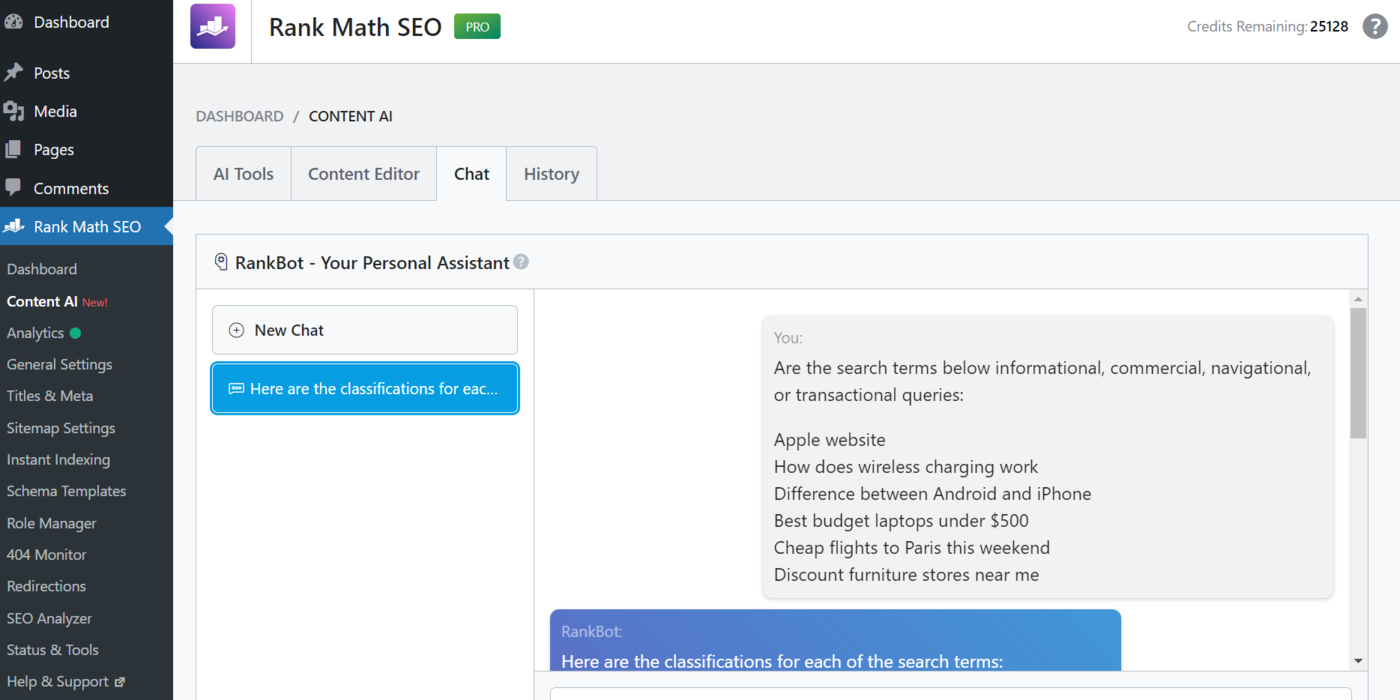Click the plus icon inside New Chat
The image size is (1400, 700).
click(x=236, y=330)
